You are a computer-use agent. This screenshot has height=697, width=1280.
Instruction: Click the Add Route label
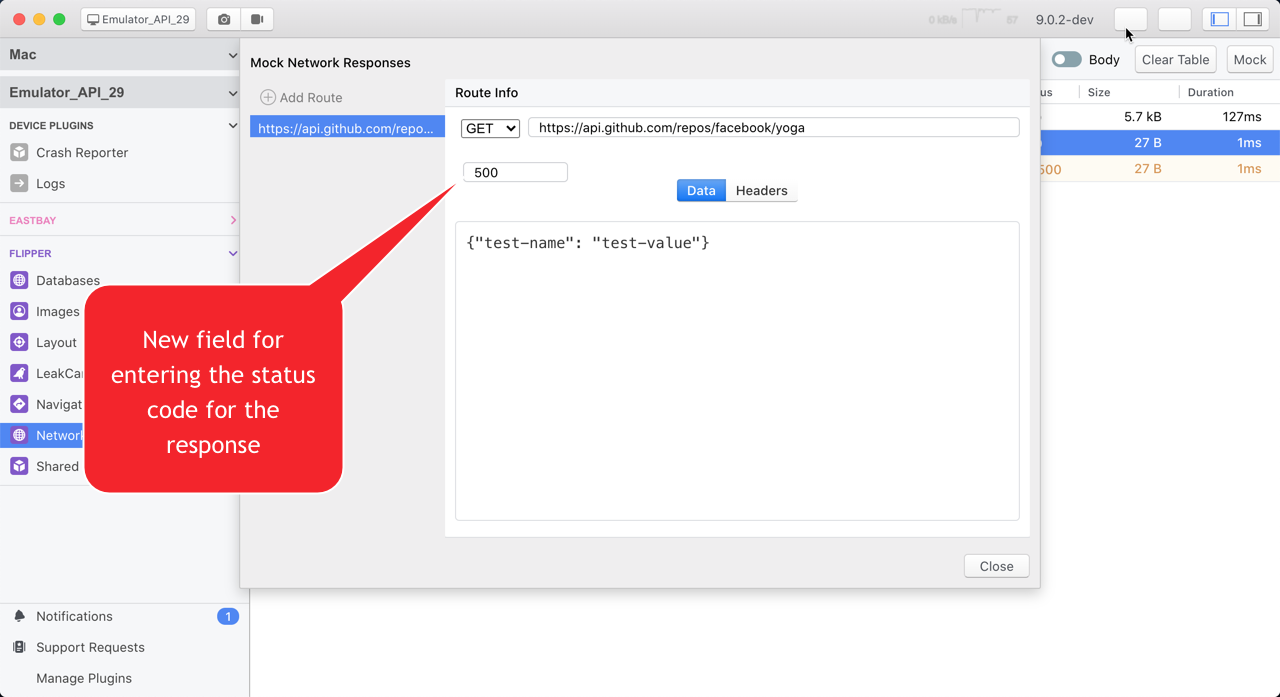pyautogui.click(x=311, y=97)
